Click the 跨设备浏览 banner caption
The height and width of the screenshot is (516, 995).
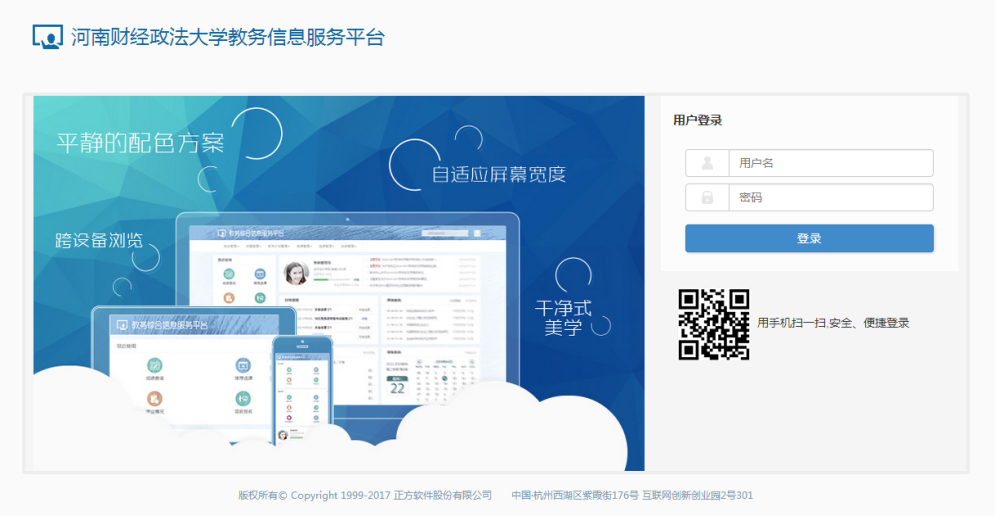(x=99, y=240)
